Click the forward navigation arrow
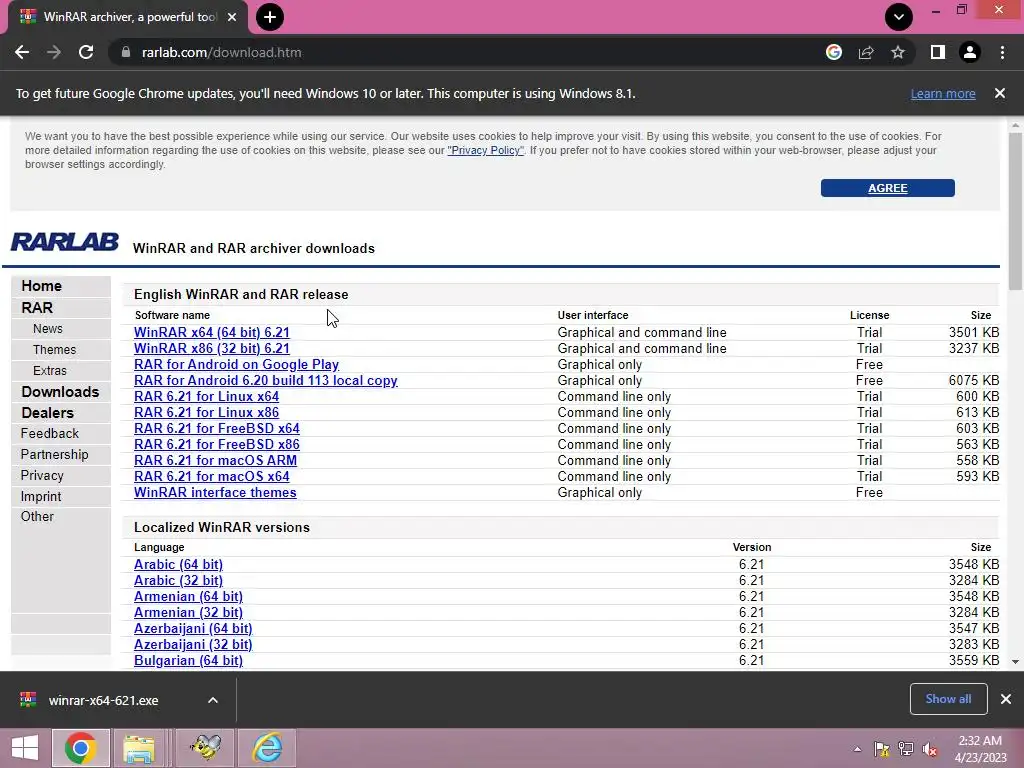 54,52
